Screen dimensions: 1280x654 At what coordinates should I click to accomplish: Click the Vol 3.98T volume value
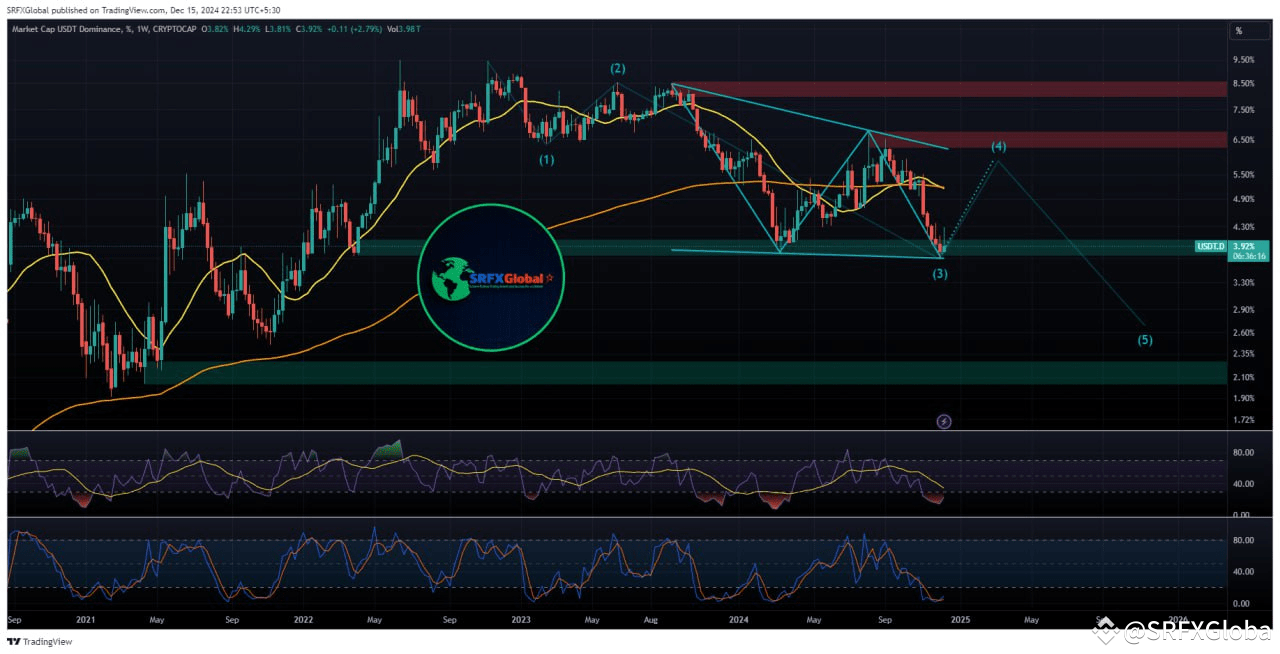point(402,31)
